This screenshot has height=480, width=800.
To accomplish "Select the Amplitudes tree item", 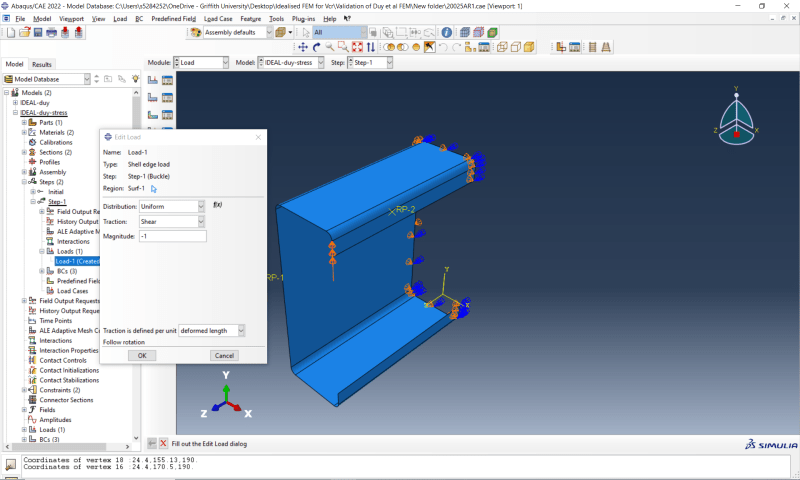I will (56, 420).
